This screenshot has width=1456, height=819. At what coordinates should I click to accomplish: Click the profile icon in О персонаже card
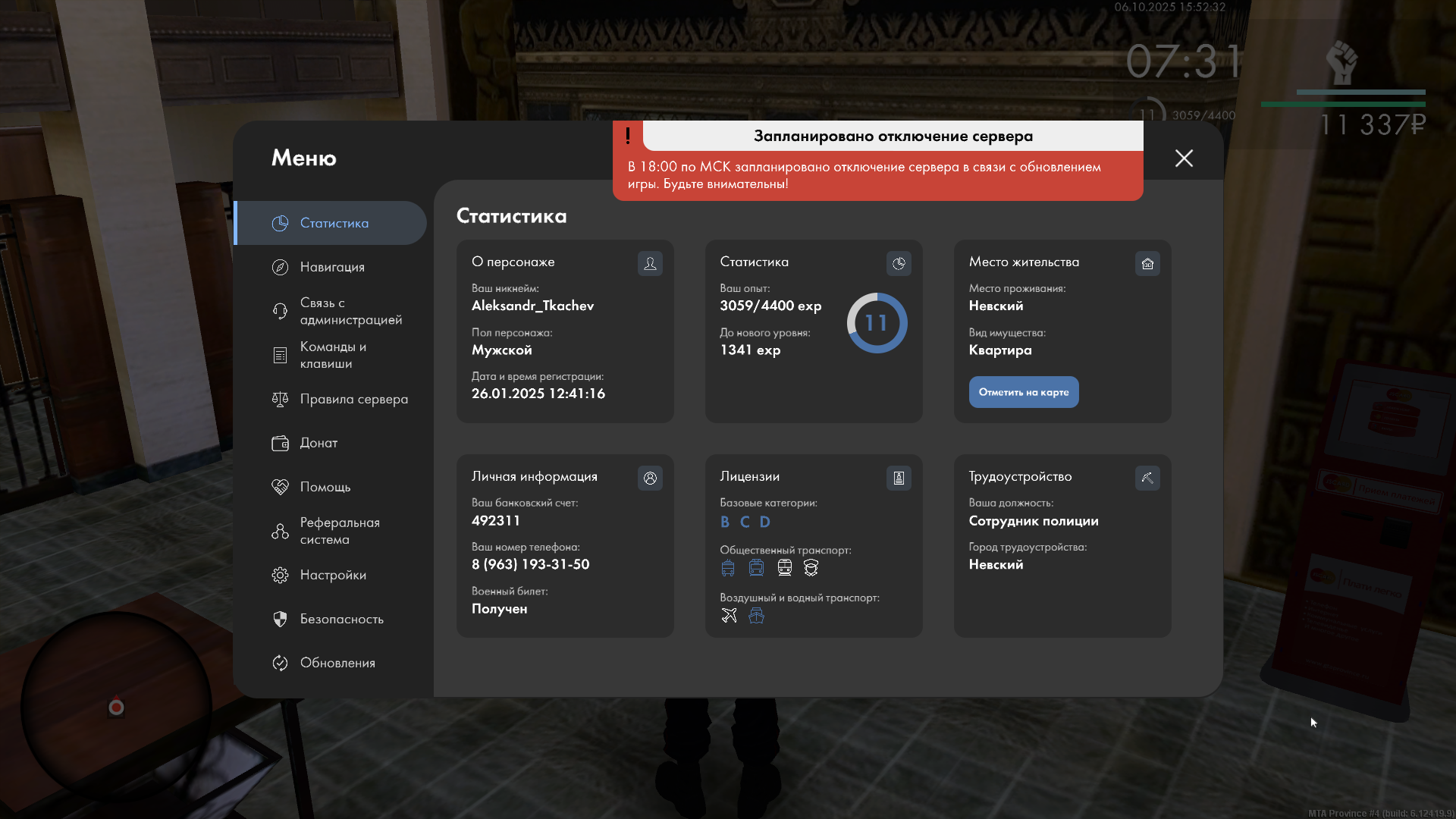pos(650,263)
